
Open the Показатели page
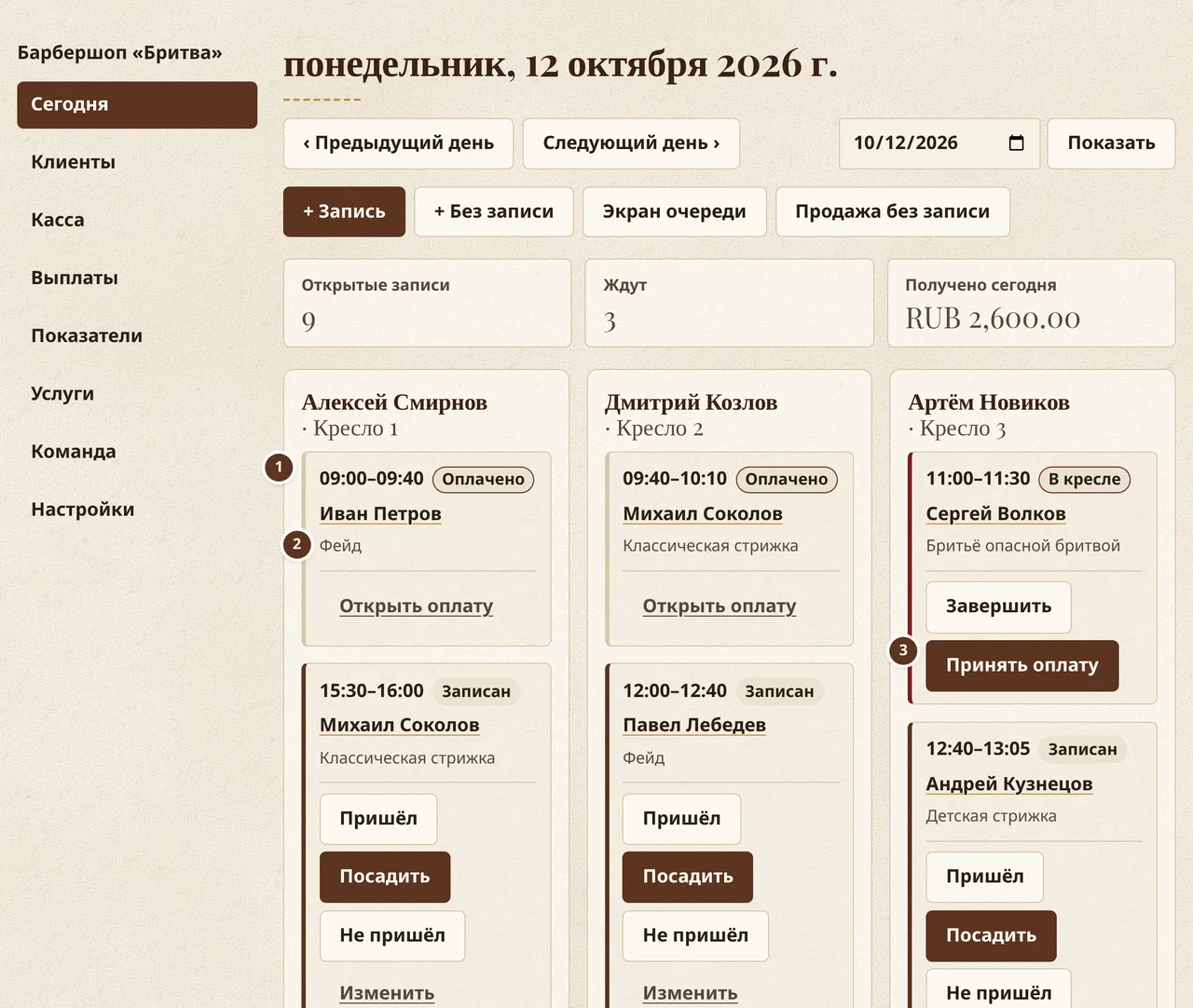point(137,335)
